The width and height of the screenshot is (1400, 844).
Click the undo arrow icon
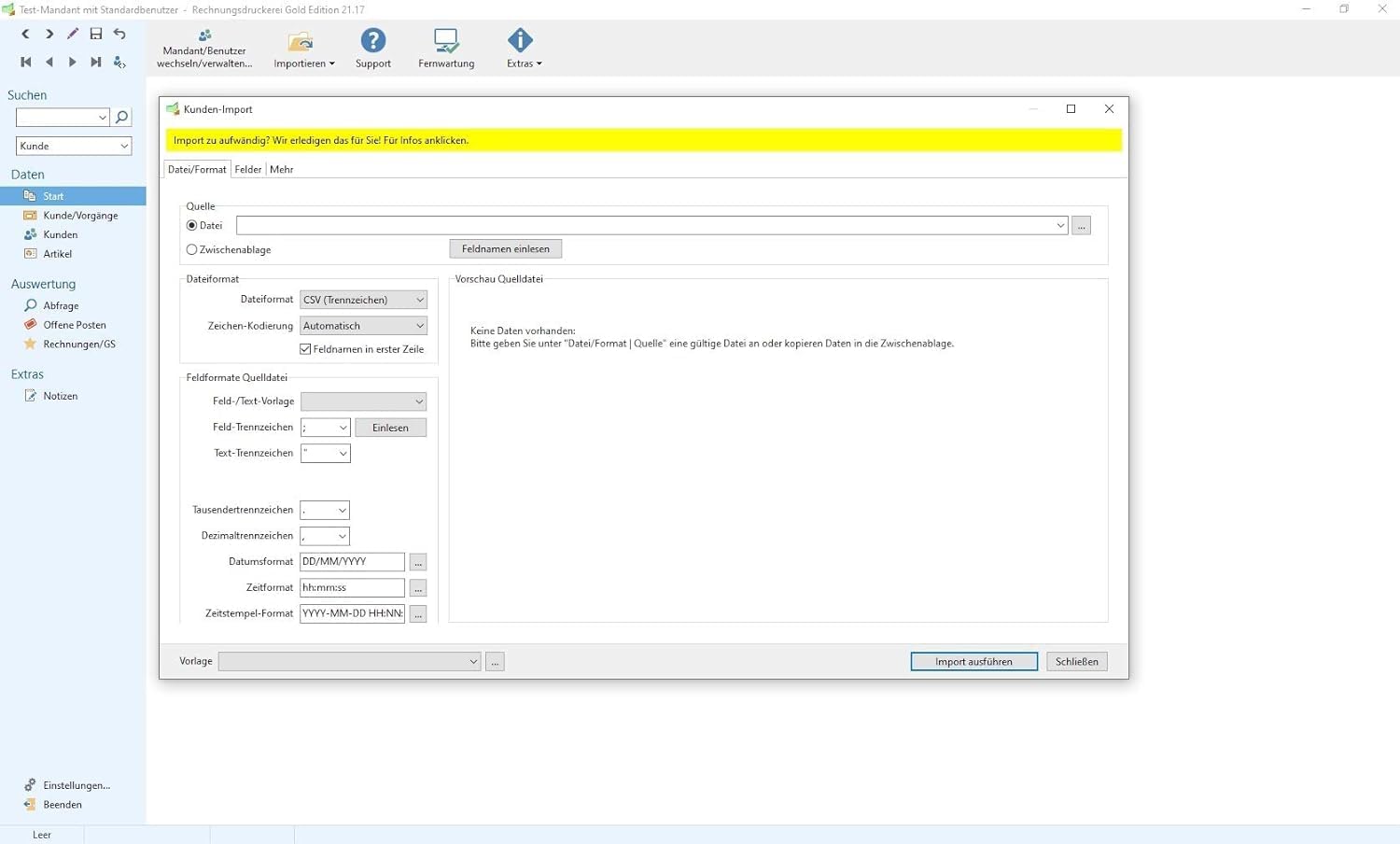119,34
